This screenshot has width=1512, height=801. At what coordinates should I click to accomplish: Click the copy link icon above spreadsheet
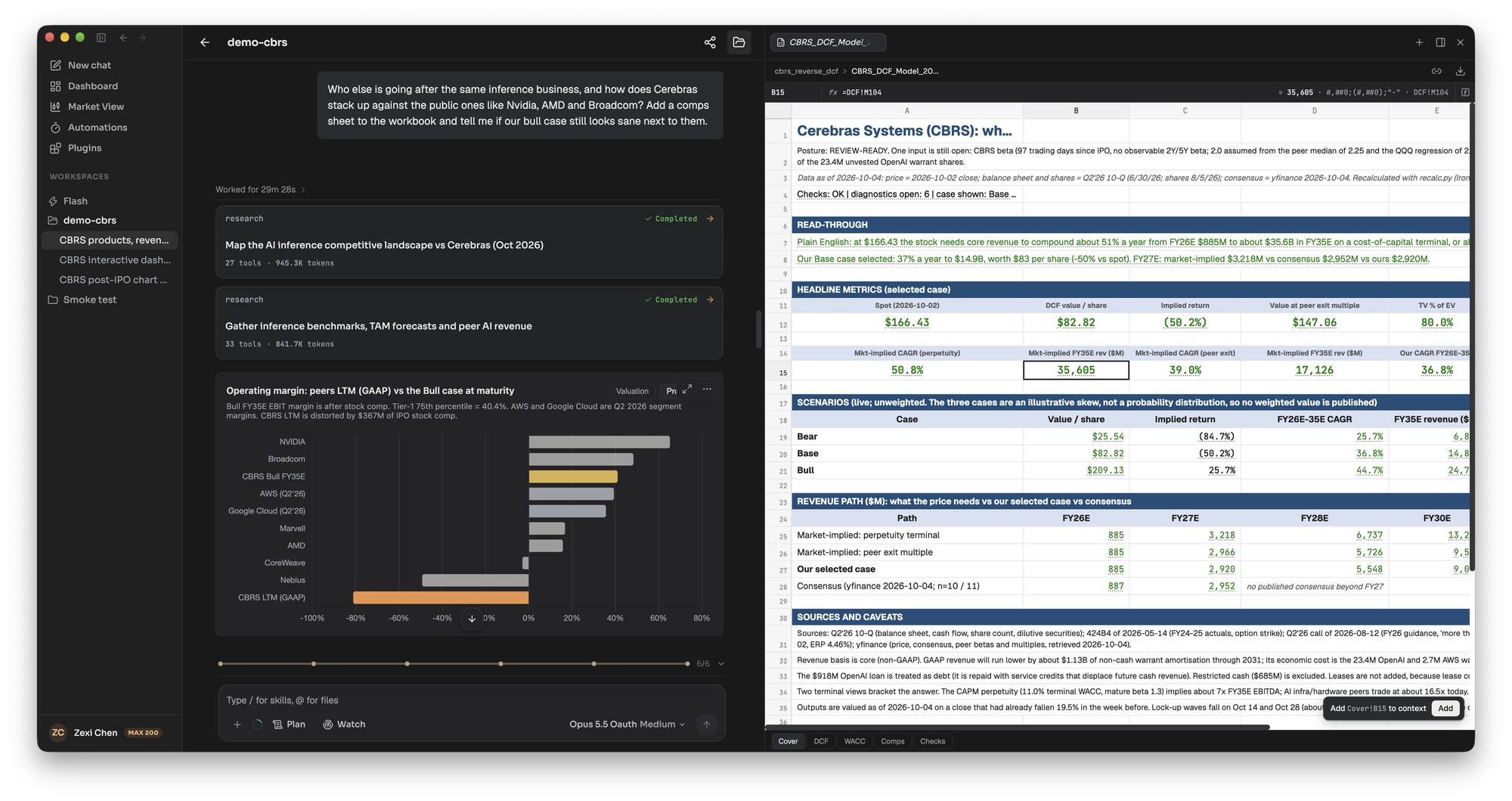[x=1436, y=71]
